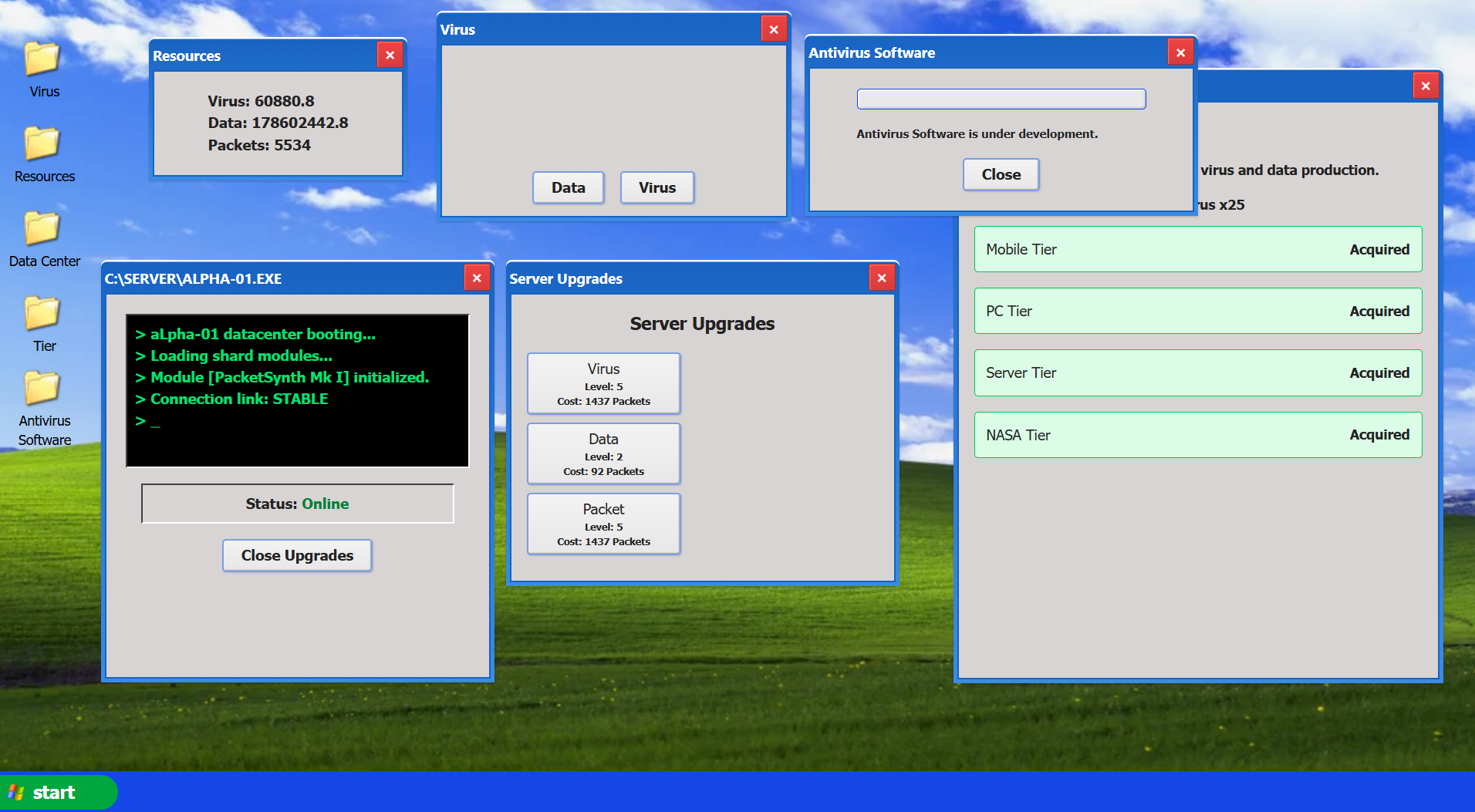The height and width of the screenshot is (812, 1475).
Task: Select the Mobile Tier row
Action: (x=1197, y=249)
